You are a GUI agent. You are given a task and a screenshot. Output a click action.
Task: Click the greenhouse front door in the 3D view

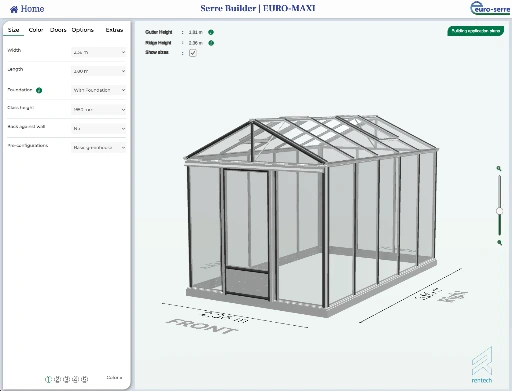(x=246, y=233)
